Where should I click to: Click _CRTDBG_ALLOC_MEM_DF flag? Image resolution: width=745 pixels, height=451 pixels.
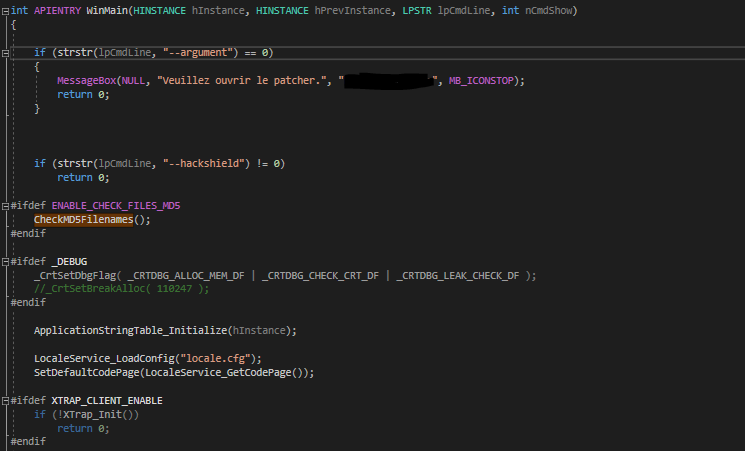pyautogui.click(x=186, y=276)
